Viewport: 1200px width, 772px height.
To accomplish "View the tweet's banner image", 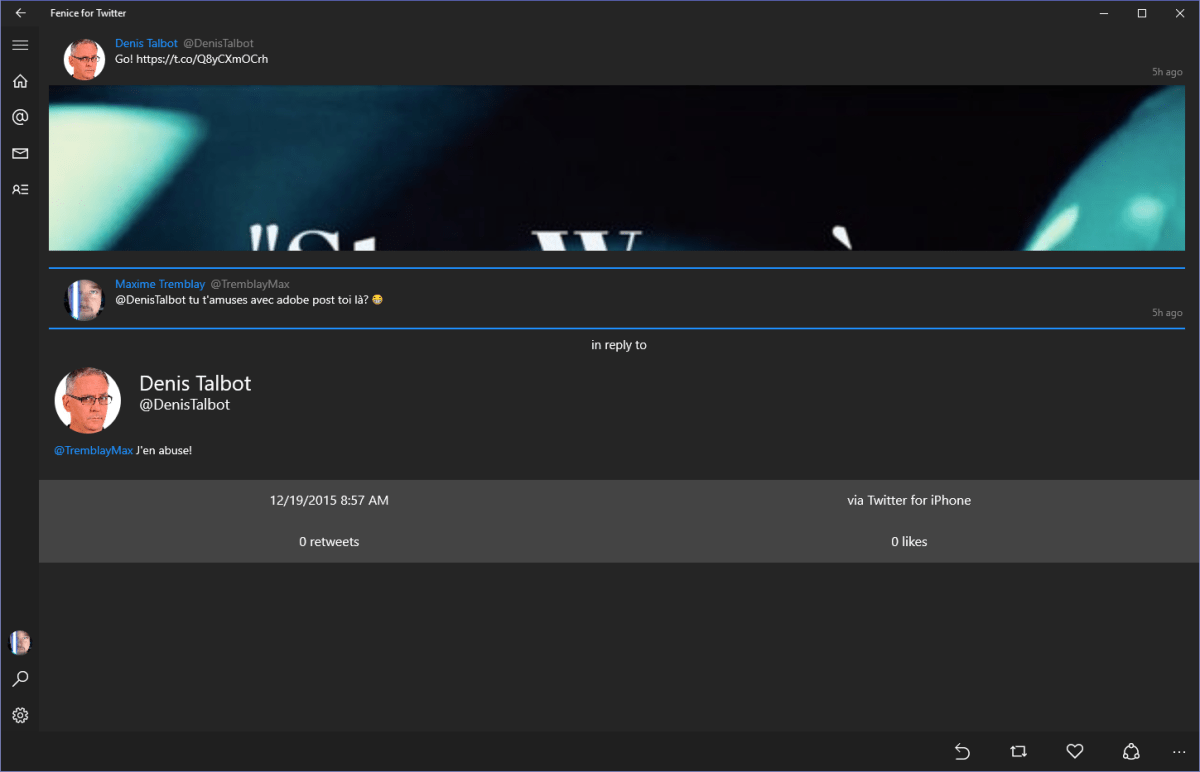I will click(x=616, y=167).
